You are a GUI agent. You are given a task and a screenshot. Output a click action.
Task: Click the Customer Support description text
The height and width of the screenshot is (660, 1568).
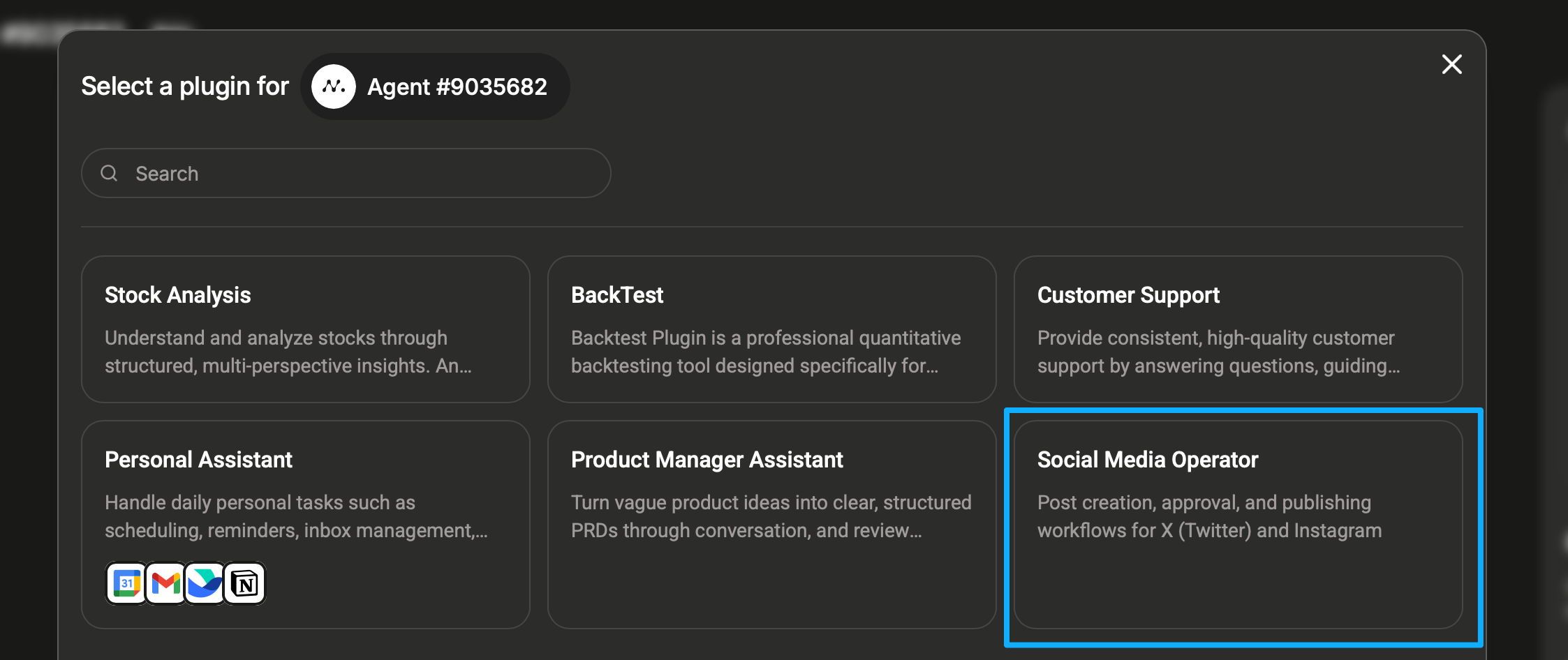click(x=1218, y=352)
